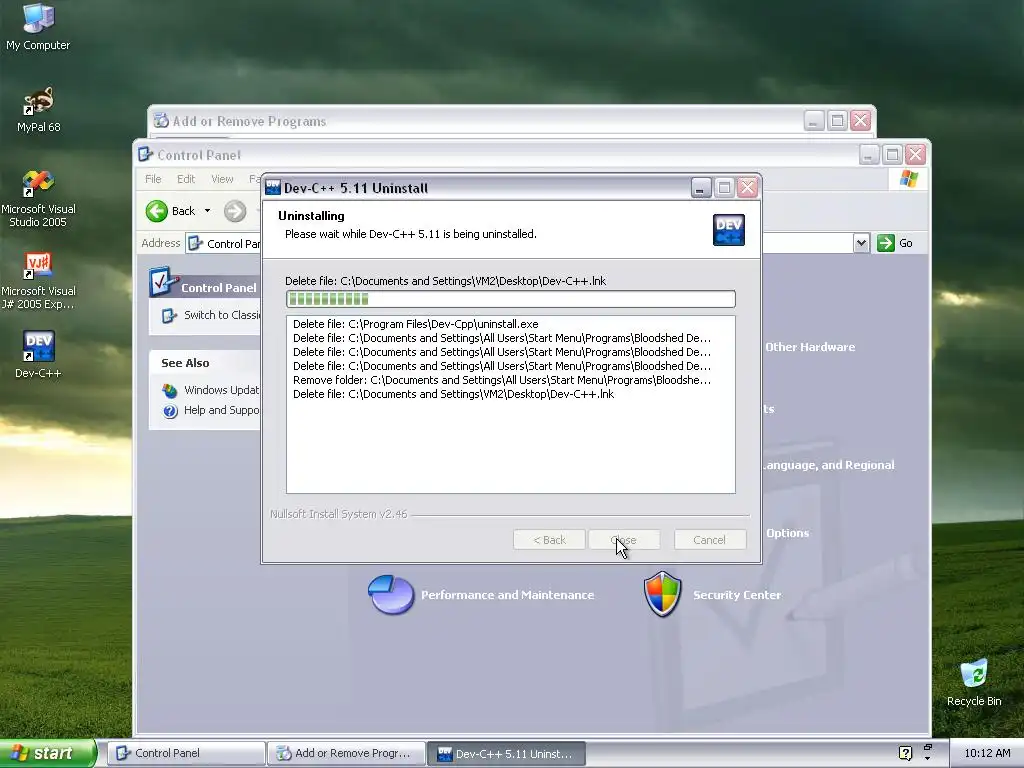Click the Switch to Classic View link
The image size is (1024, 768).
click(221, 315)
